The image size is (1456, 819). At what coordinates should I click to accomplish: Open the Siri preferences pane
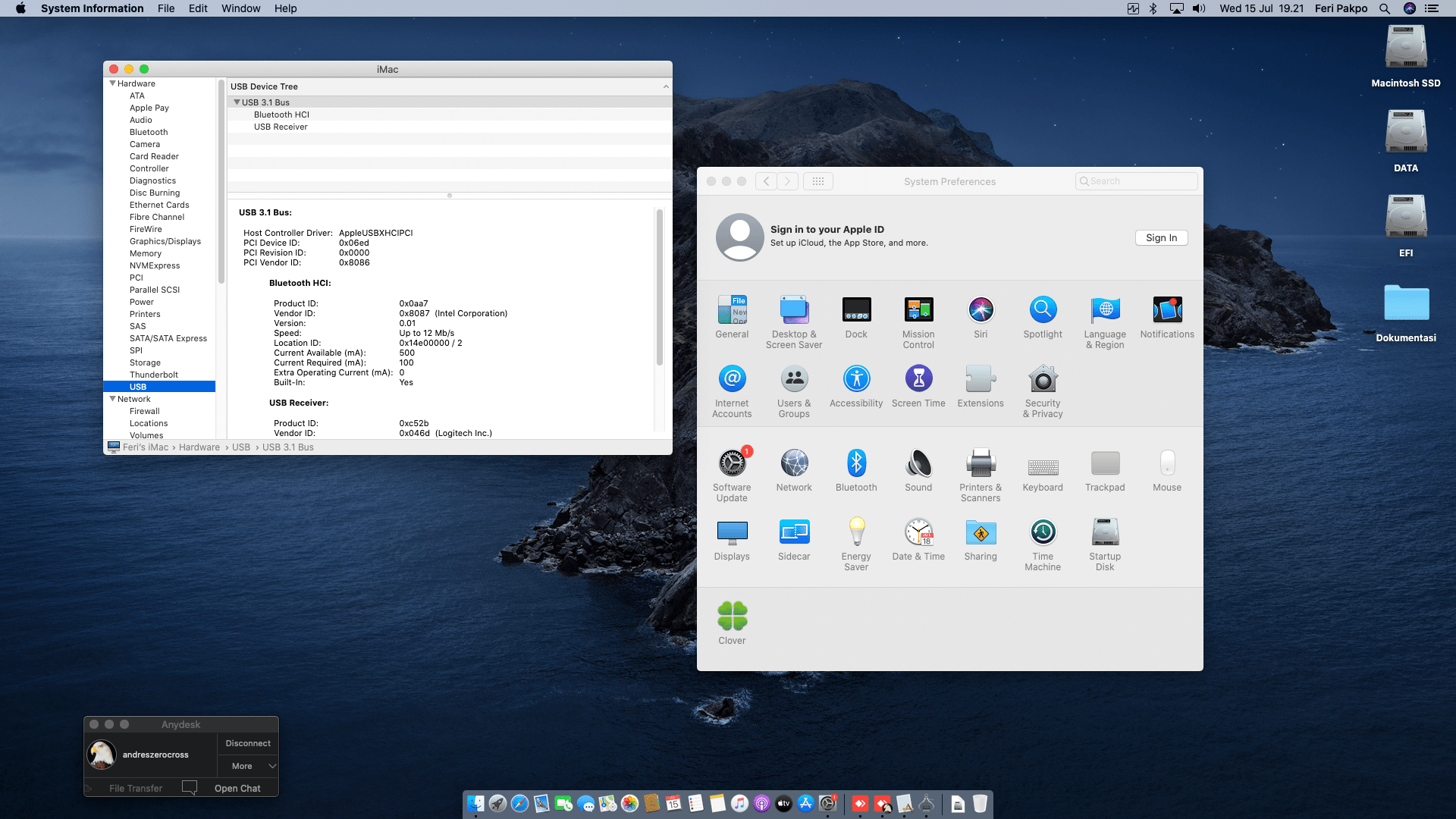[981, 316]
